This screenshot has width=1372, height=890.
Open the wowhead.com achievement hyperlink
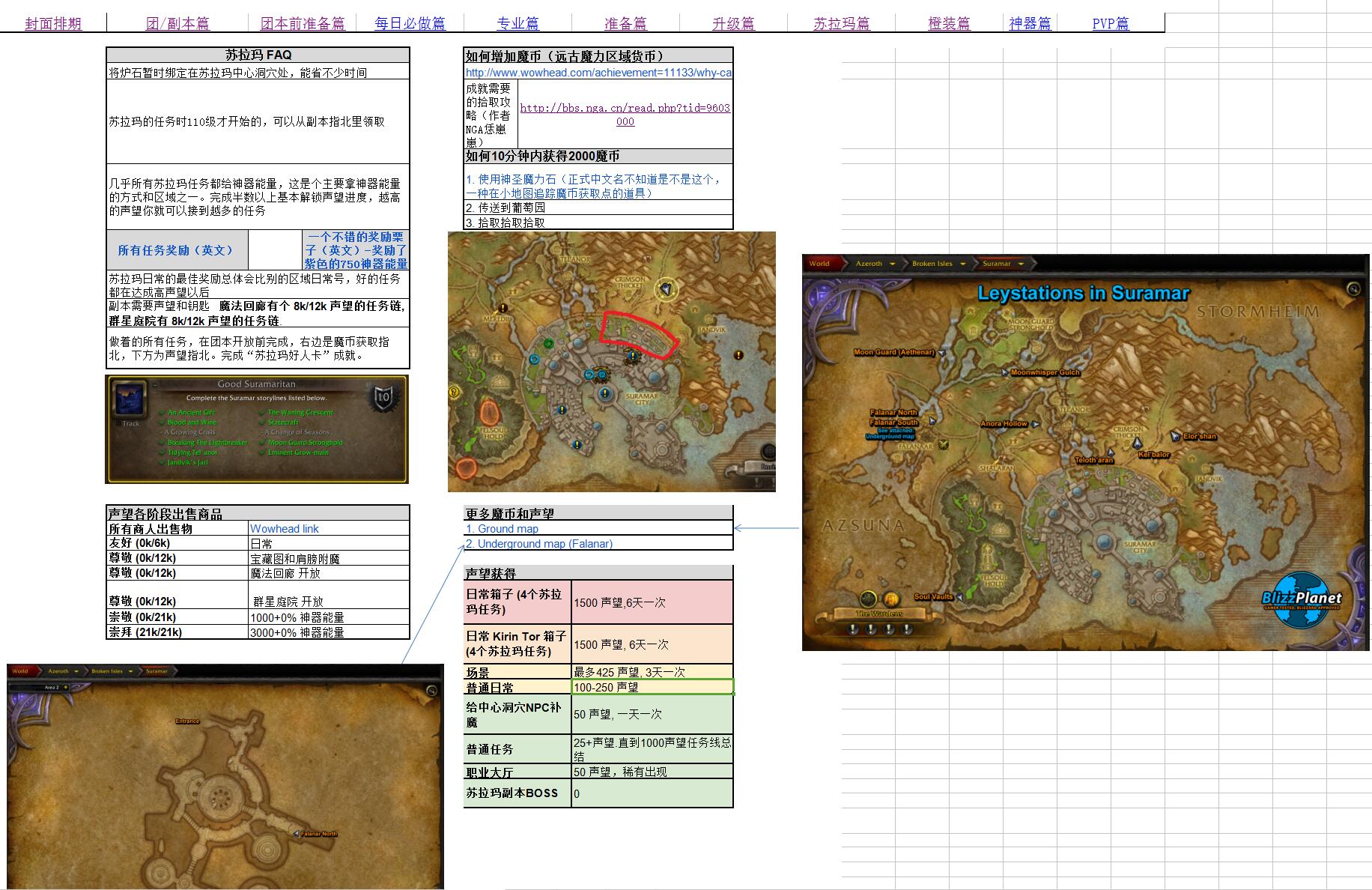597,73
